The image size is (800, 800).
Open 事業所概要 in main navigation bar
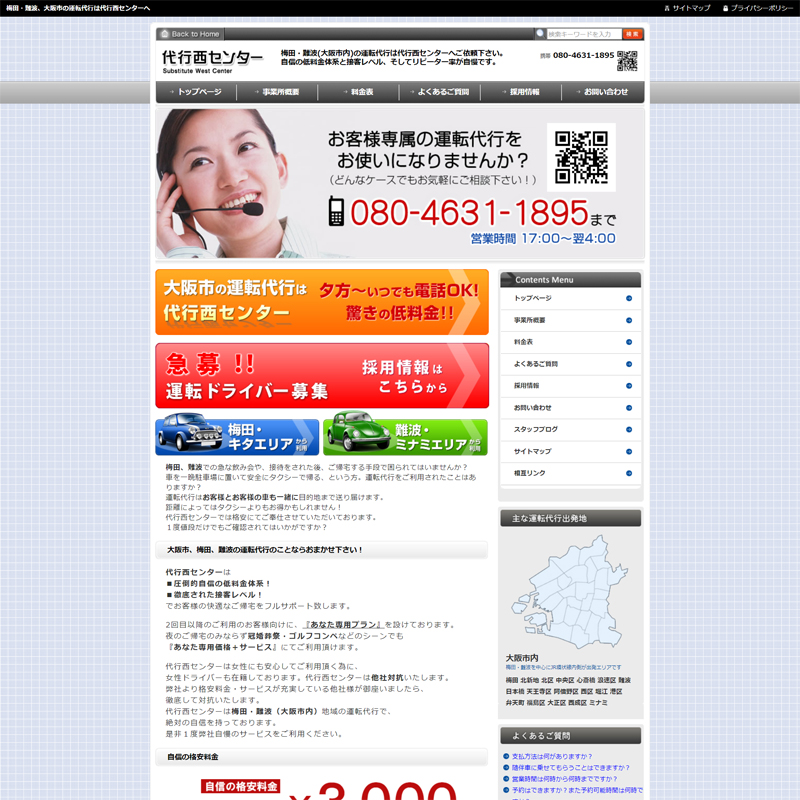277,92
